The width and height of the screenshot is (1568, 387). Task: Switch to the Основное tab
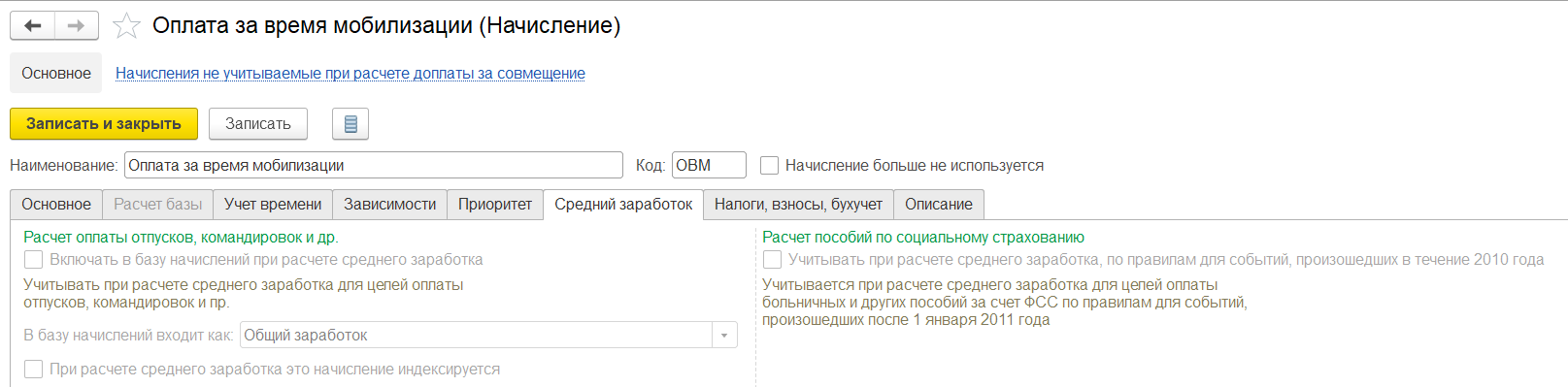[x=56, y=205]
